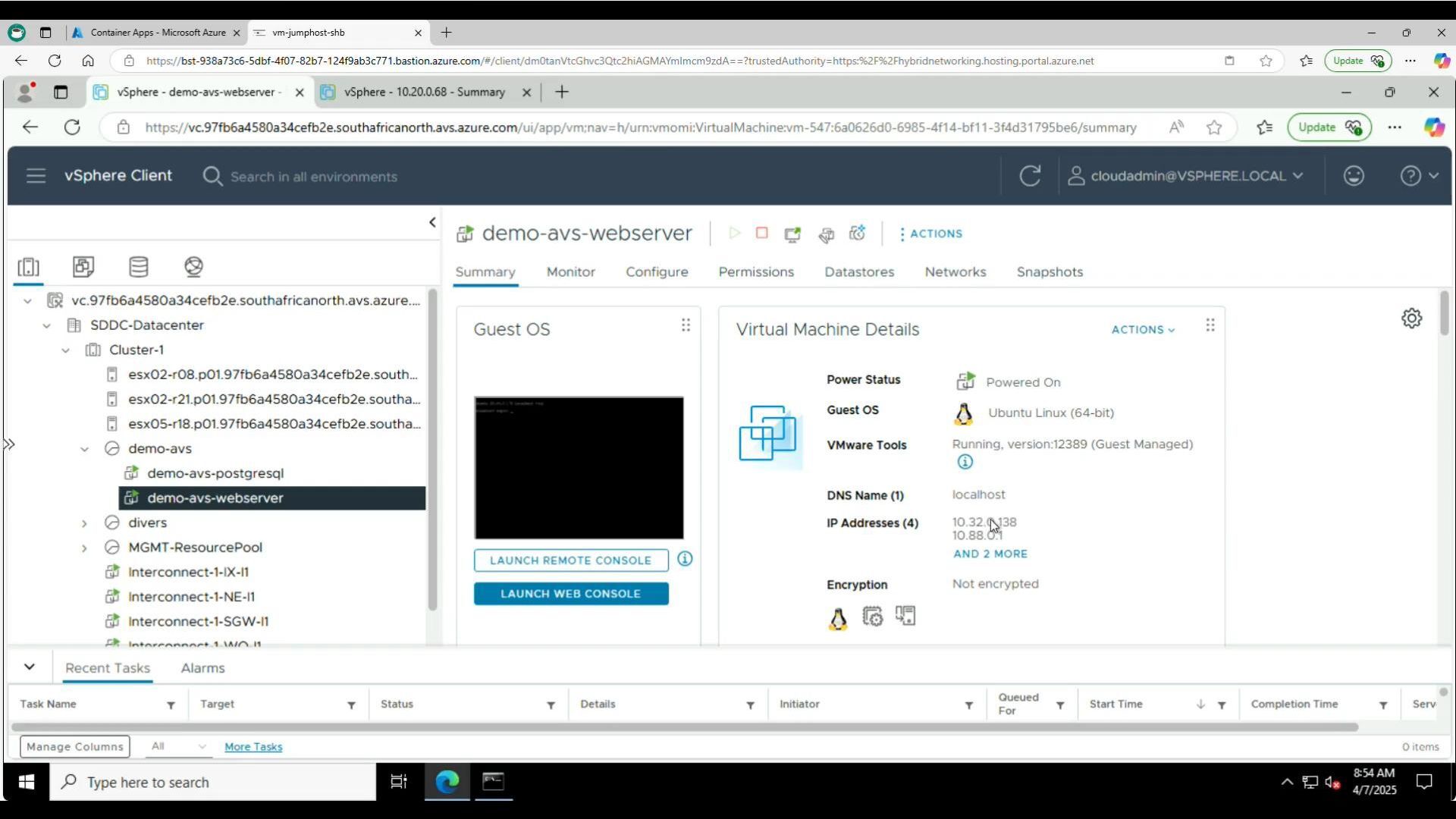
Task: Click the tasks table horizontal scrollbar
Action: (x=685, y=728)
